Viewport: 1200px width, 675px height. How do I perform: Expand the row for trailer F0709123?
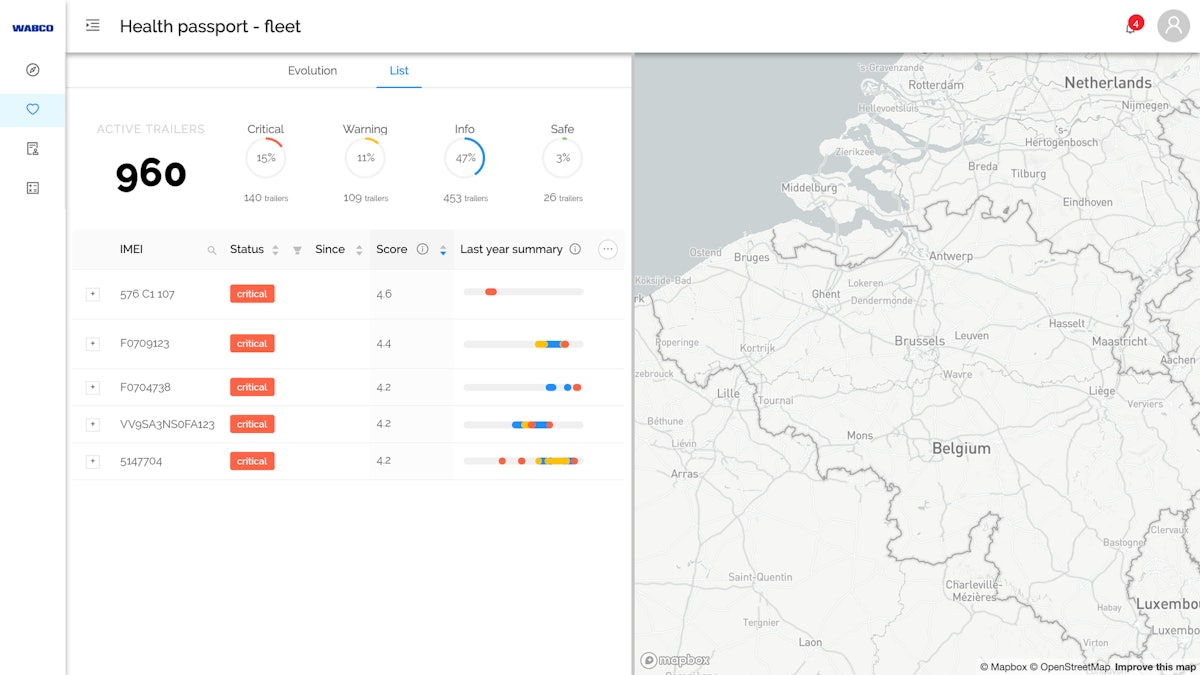pos(92,343)
